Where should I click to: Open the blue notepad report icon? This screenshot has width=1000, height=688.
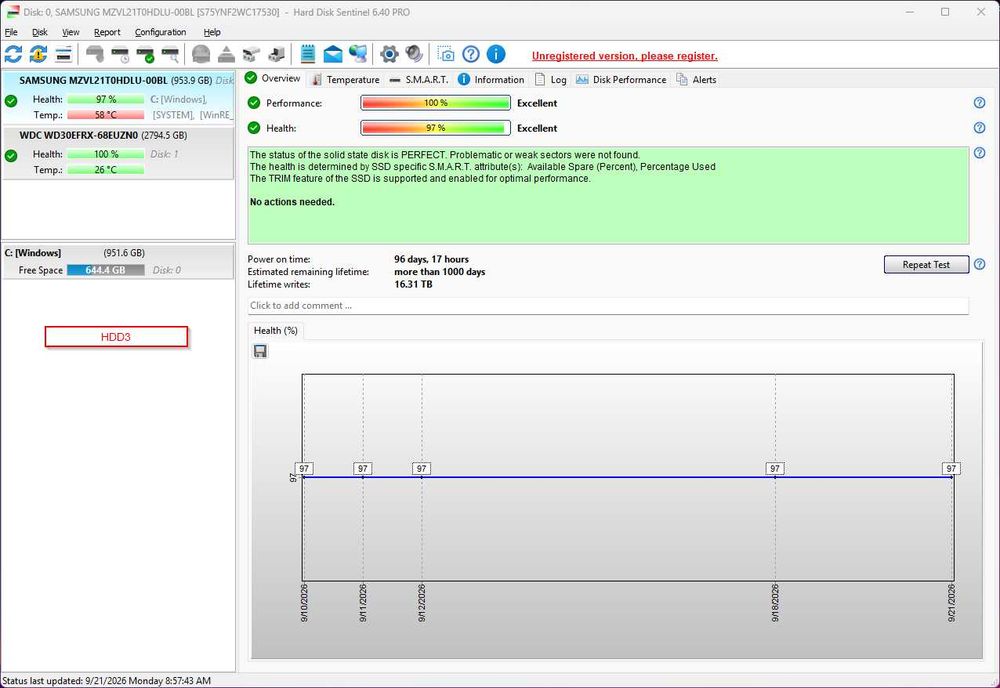[x=307, y=54]
